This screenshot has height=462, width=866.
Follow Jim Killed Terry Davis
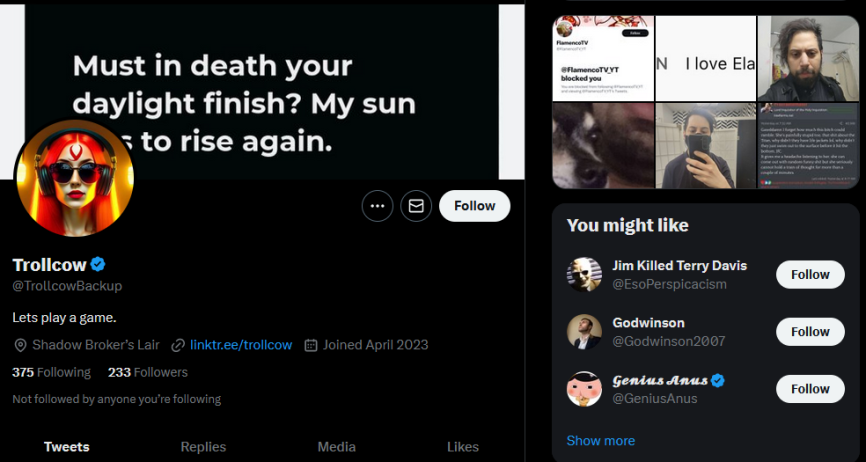click(x=810, y=274)
